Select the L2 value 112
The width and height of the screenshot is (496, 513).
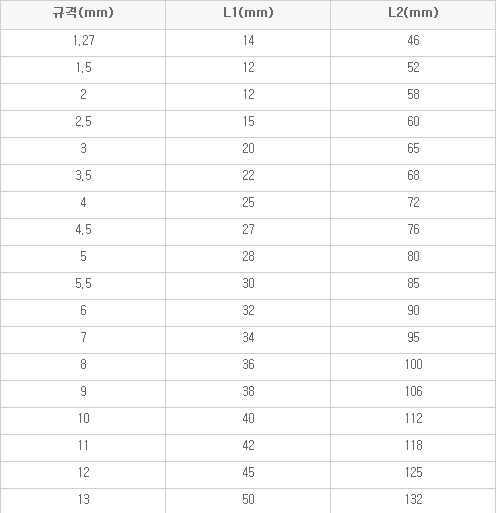pyautogui.click(x=414, y=418)
